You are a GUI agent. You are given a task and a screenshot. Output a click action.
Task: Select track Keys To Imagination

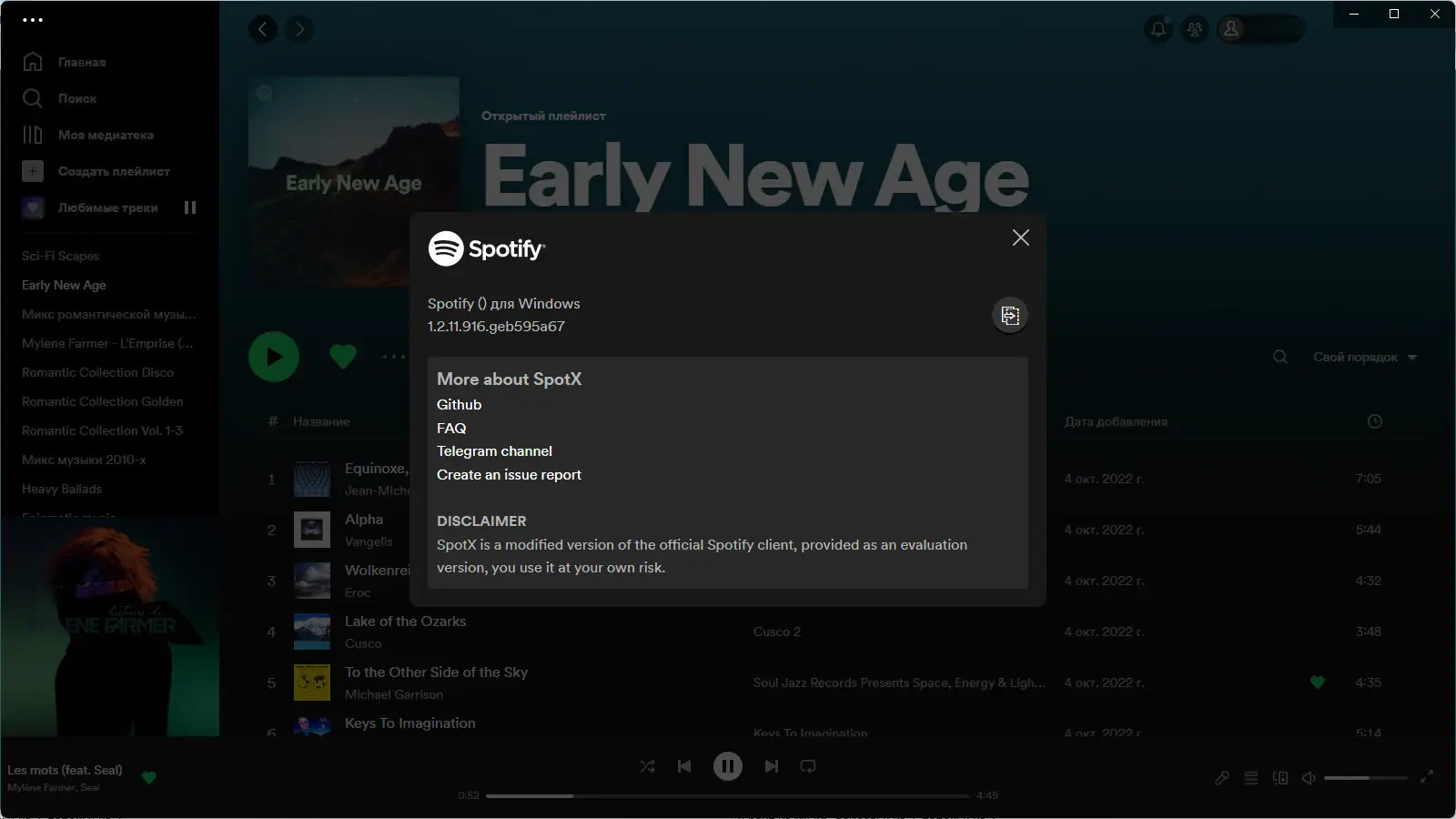(409, 723)
